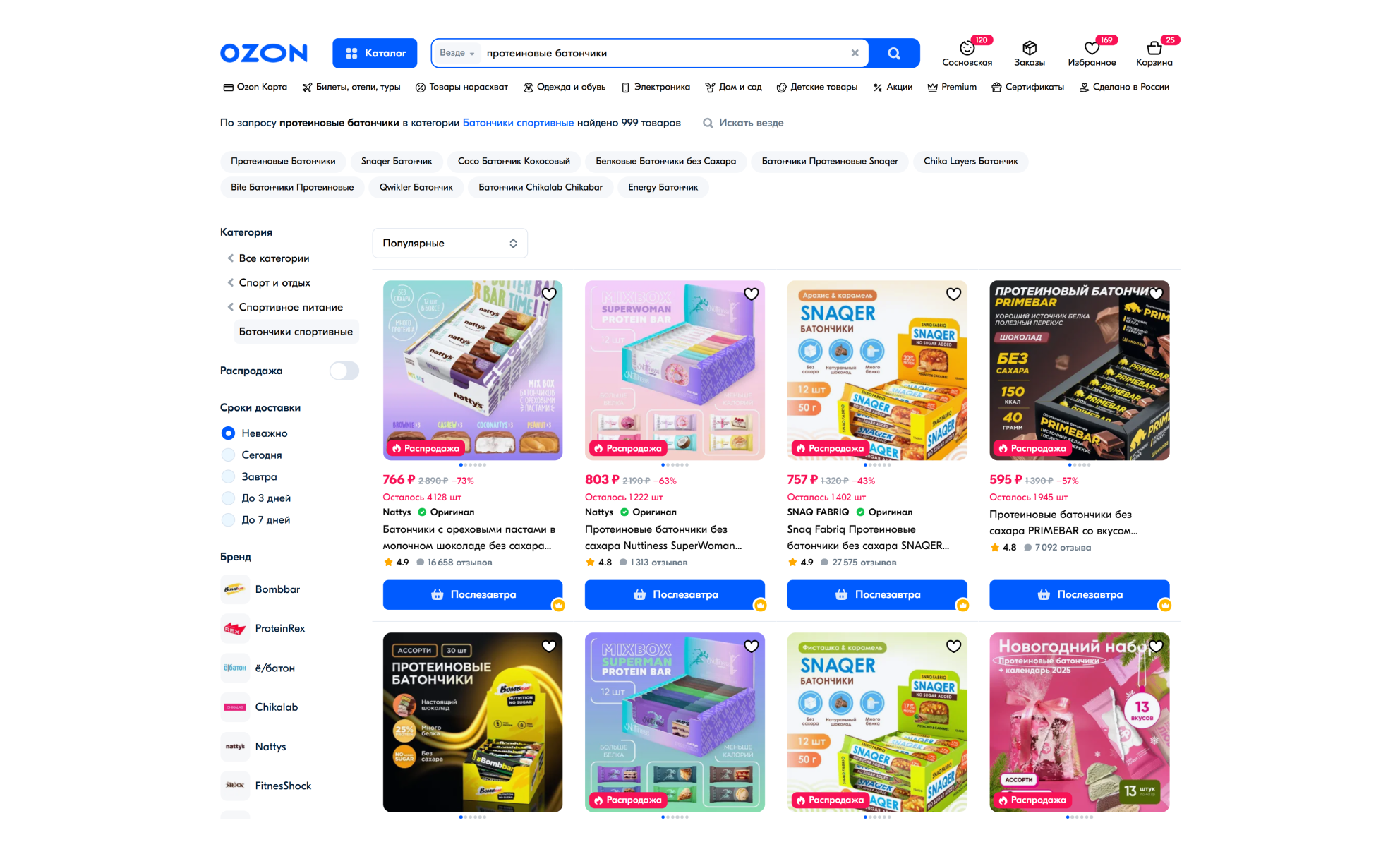1400x847 pixels.
Task: Clear search text with the X icon
Action: pos(855,53)
